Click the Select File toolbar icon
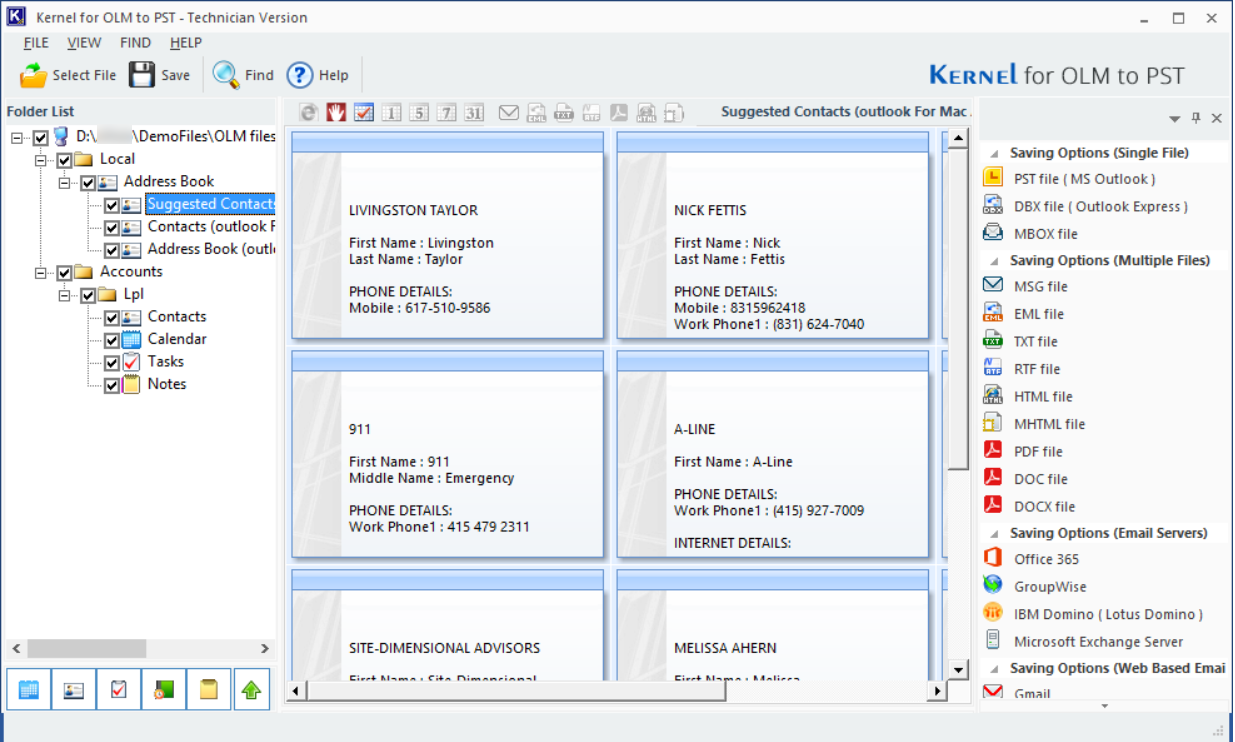This screenshot has height=742, width=1235. [34, 75]
